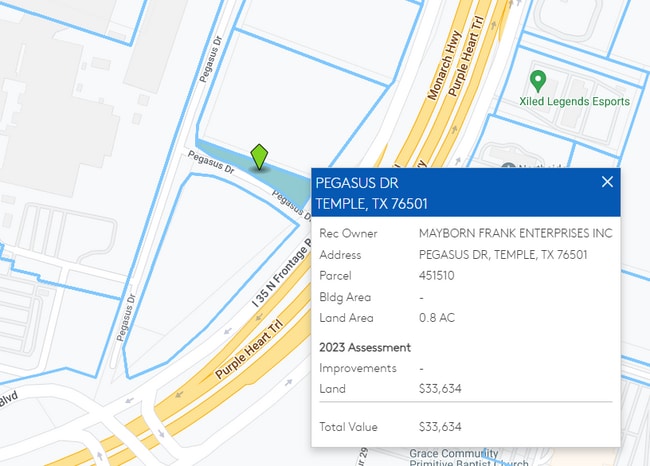Viewport: 650px width, 466px height.
Task: Click the Total Value amount
Action: coord(440,426)
